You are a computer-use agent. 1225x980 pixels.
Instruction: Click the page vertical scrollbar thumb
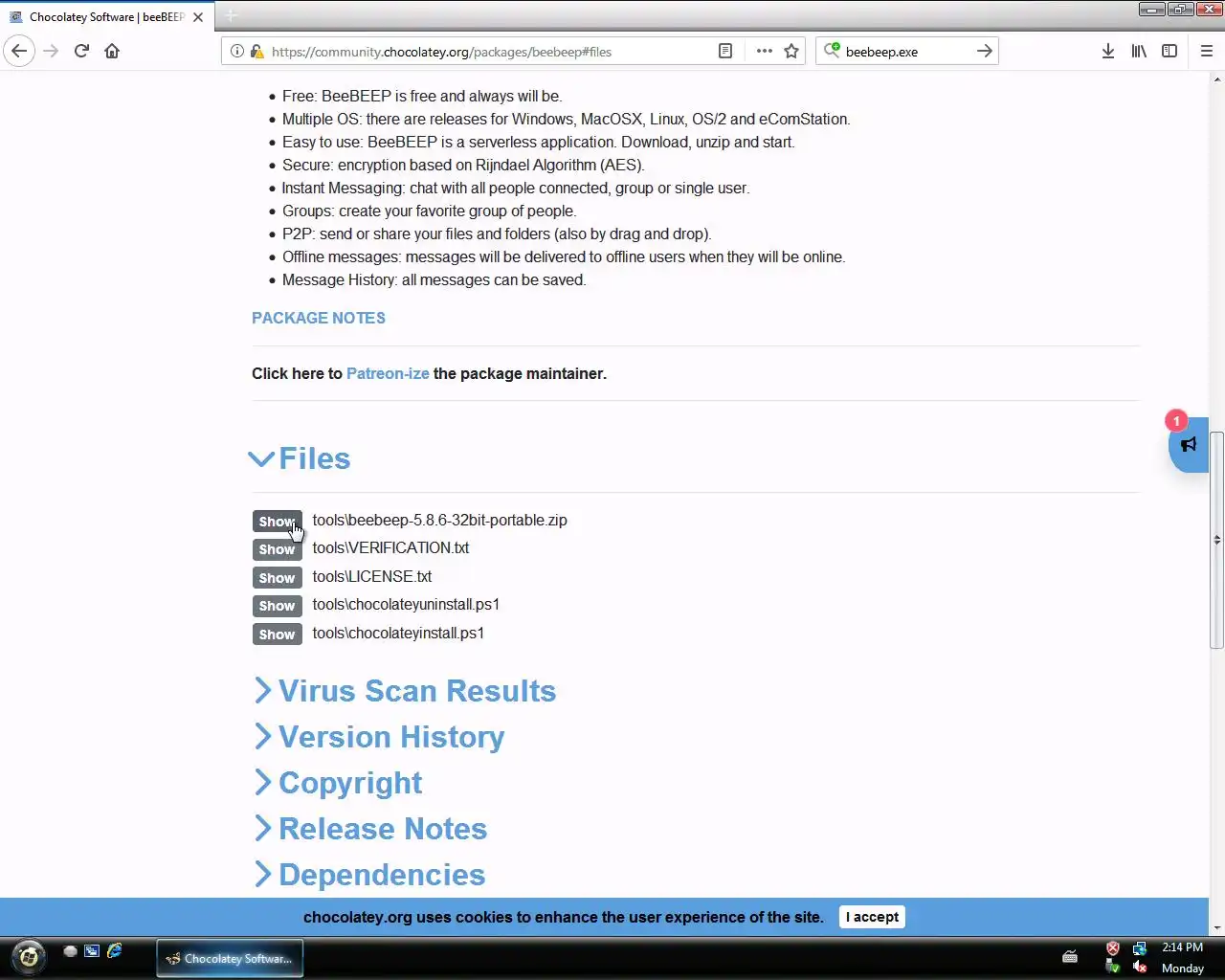1216,541
